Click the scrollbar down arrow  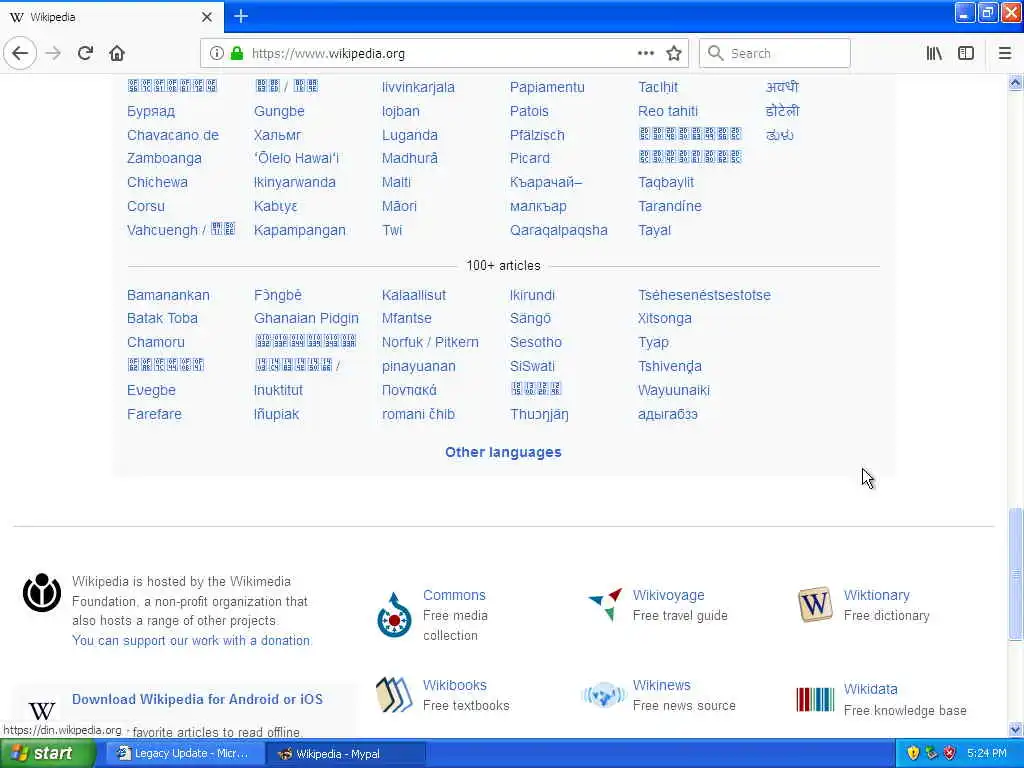[1016, 729]
